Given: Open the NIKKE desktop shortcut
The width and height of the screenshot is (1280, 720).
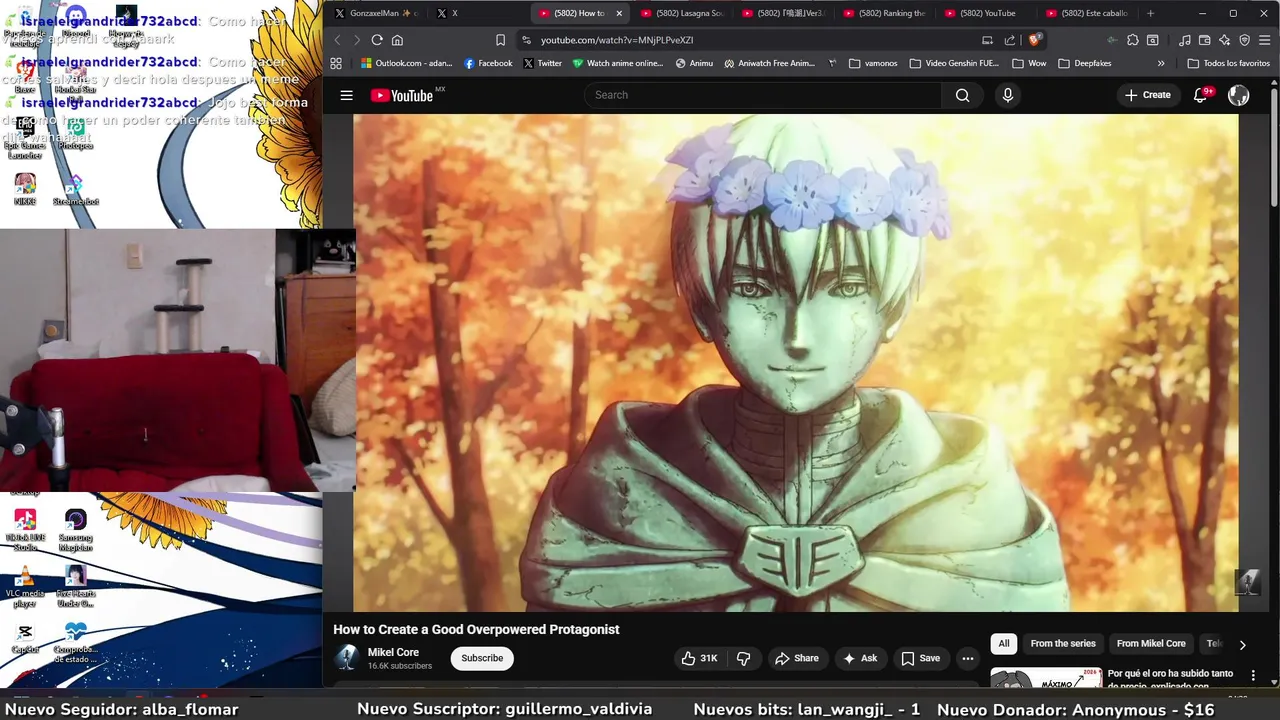Looking at the screenshot, I should click(x=25, y=189).
